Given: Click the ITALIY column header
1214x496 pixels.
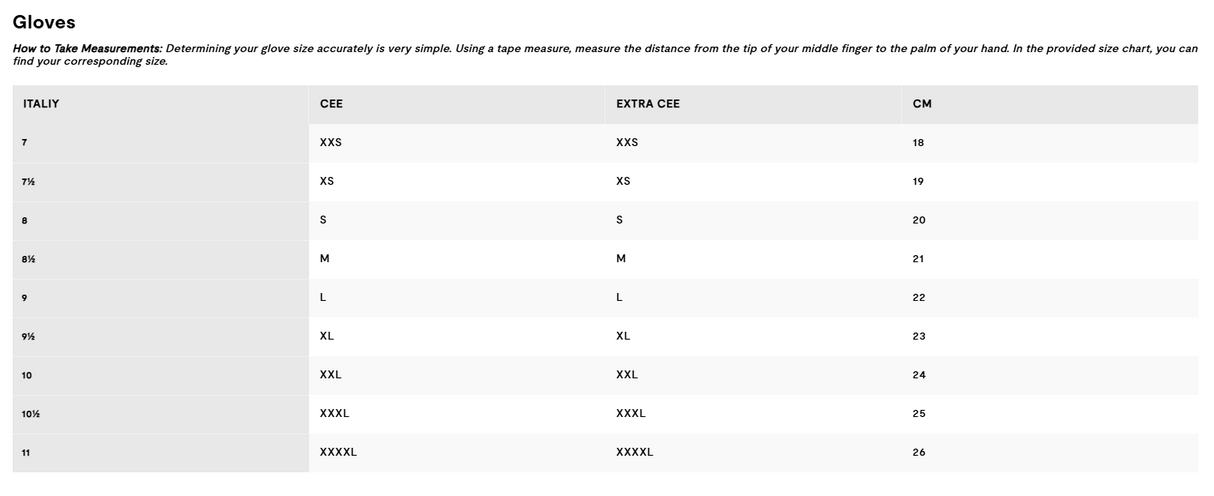Looking at the screenshot, I should [41, 104].
